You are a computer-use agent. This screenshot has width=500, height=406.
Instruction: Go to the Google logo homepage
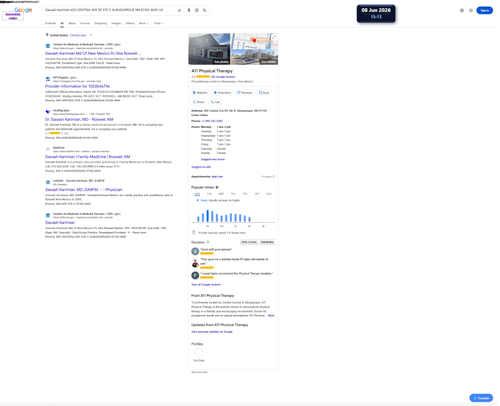click(x=23, y=10)
